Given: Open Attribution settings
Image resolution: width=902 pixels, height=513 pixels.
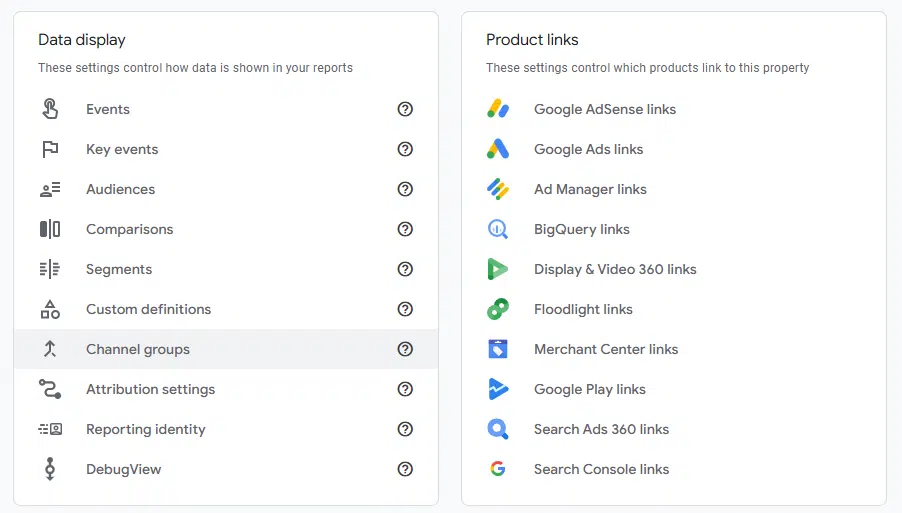Looking at the screenshot, I should pyautogui.click(x=150, y=389).
